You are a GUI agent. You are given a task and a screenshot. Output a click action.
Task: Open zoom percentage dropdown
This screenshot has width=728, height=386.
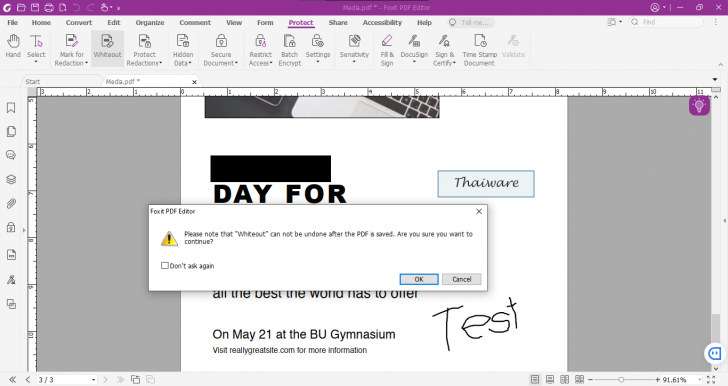pyautogui.click(x=699, y=380)
